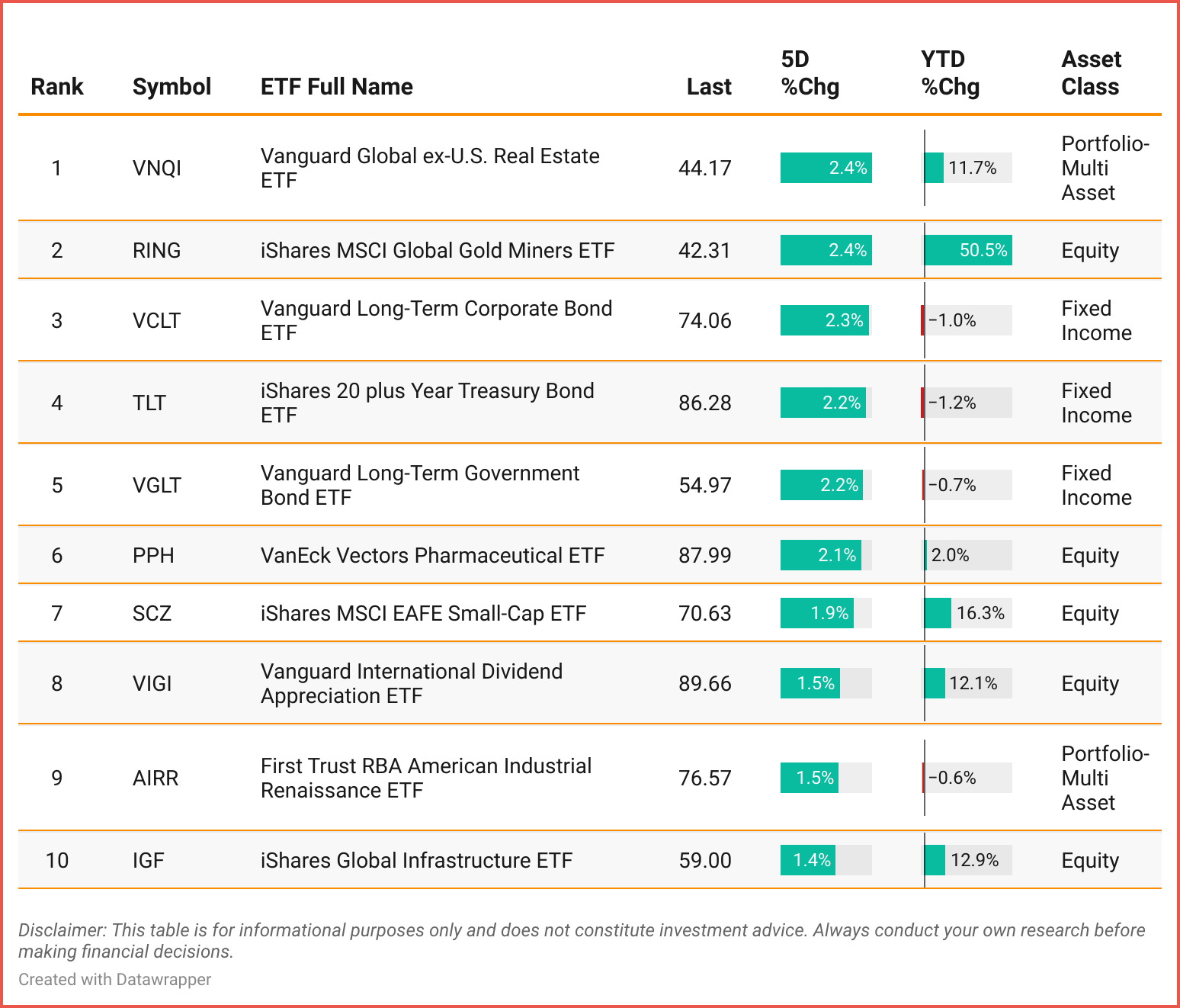The width and height of the screenshot is (1180, 1008).
Task: Click the Symbol column header
Action: (172, 87)
